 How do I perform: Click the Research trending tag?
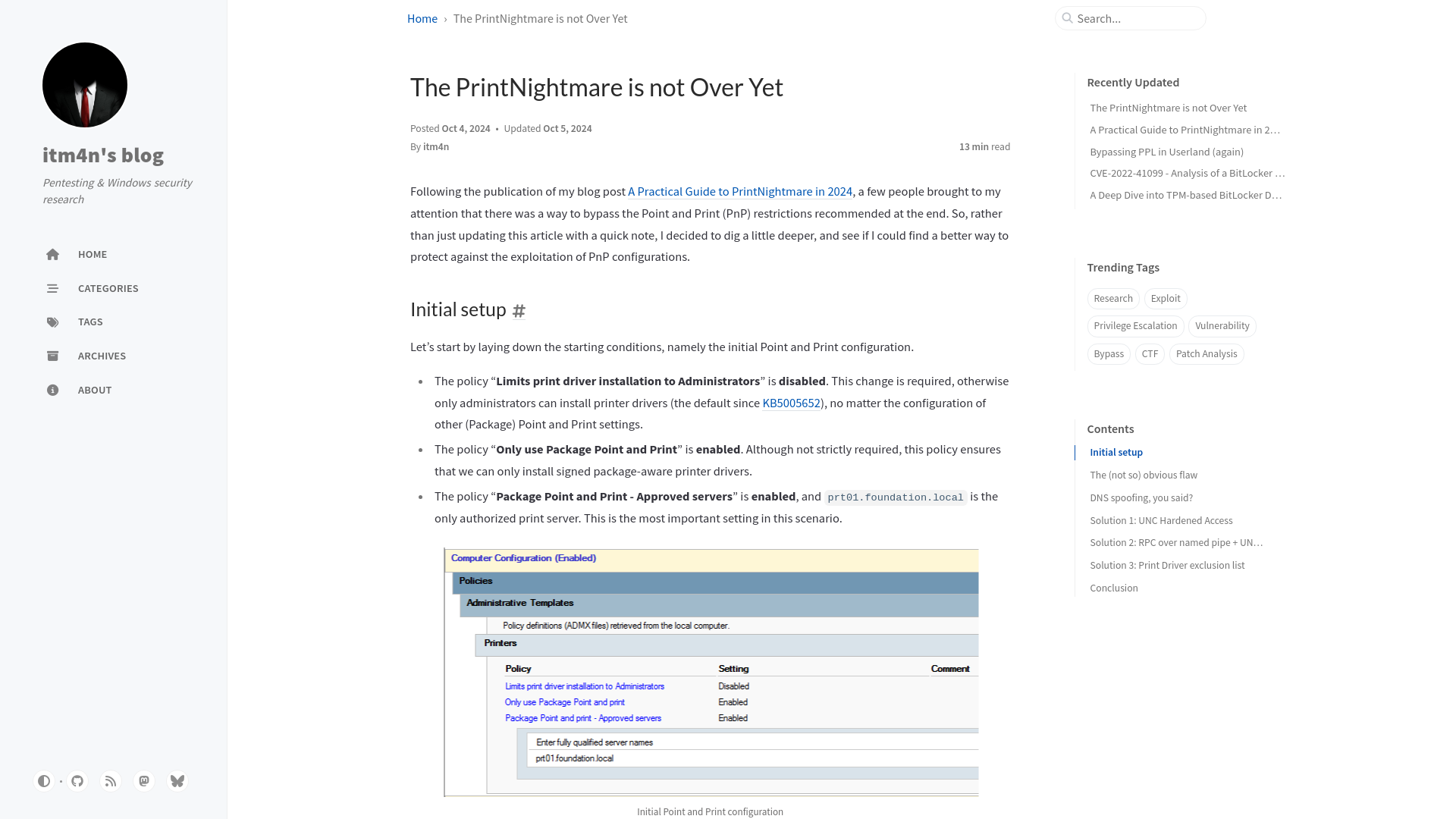[x=1113, y=297]
